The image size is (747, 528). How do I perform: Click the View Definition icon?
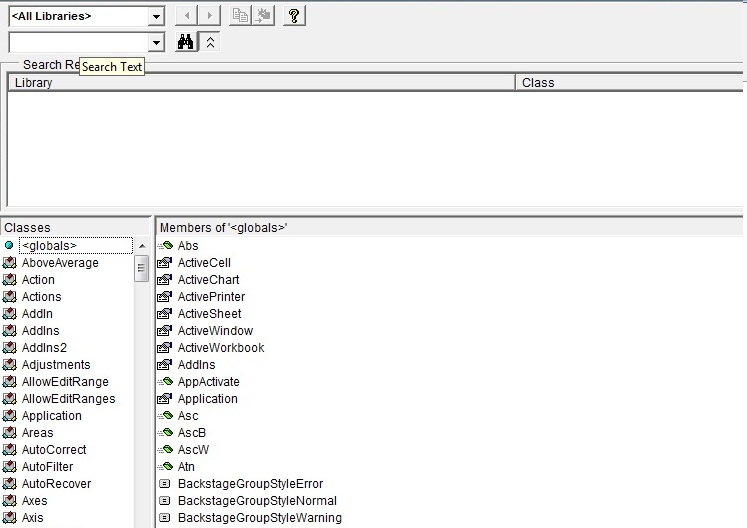(x=263, y=16)
